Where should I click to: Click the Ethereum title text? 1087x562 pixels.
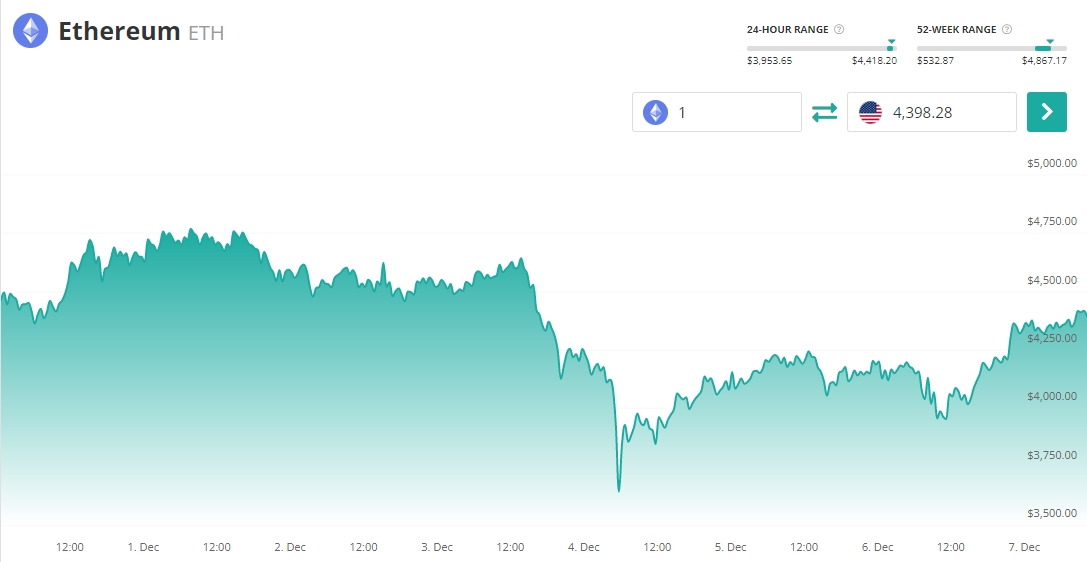[x=119, y=31]
